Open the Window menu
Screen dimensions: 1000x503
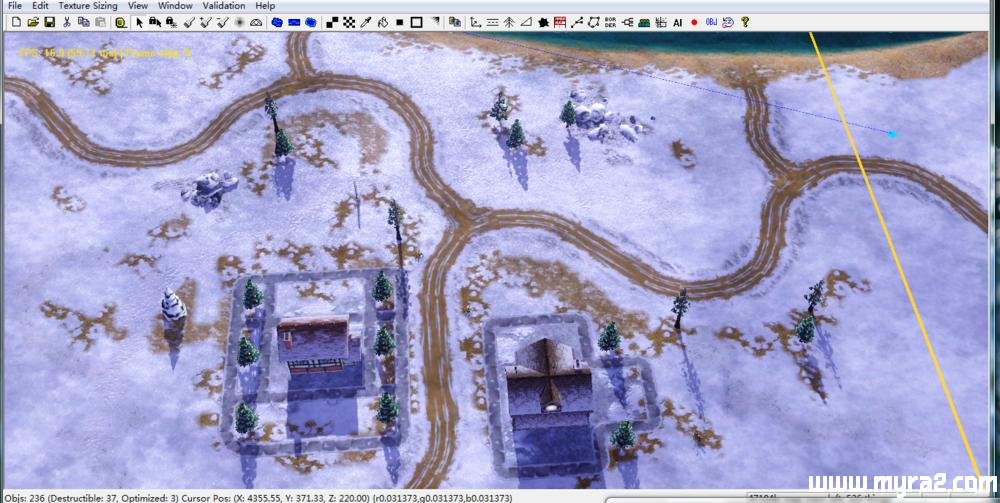(x=175, y=6)
